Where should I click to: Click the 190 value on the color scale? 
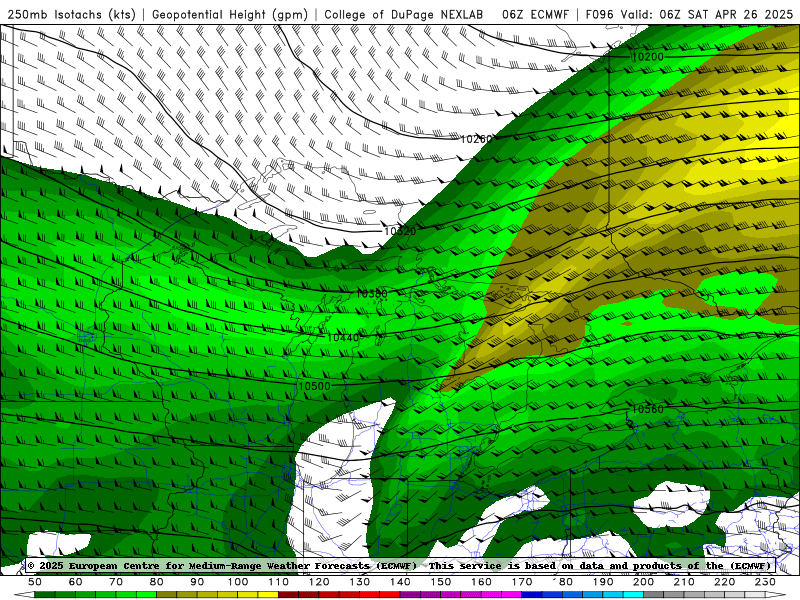tap(603, 582)
